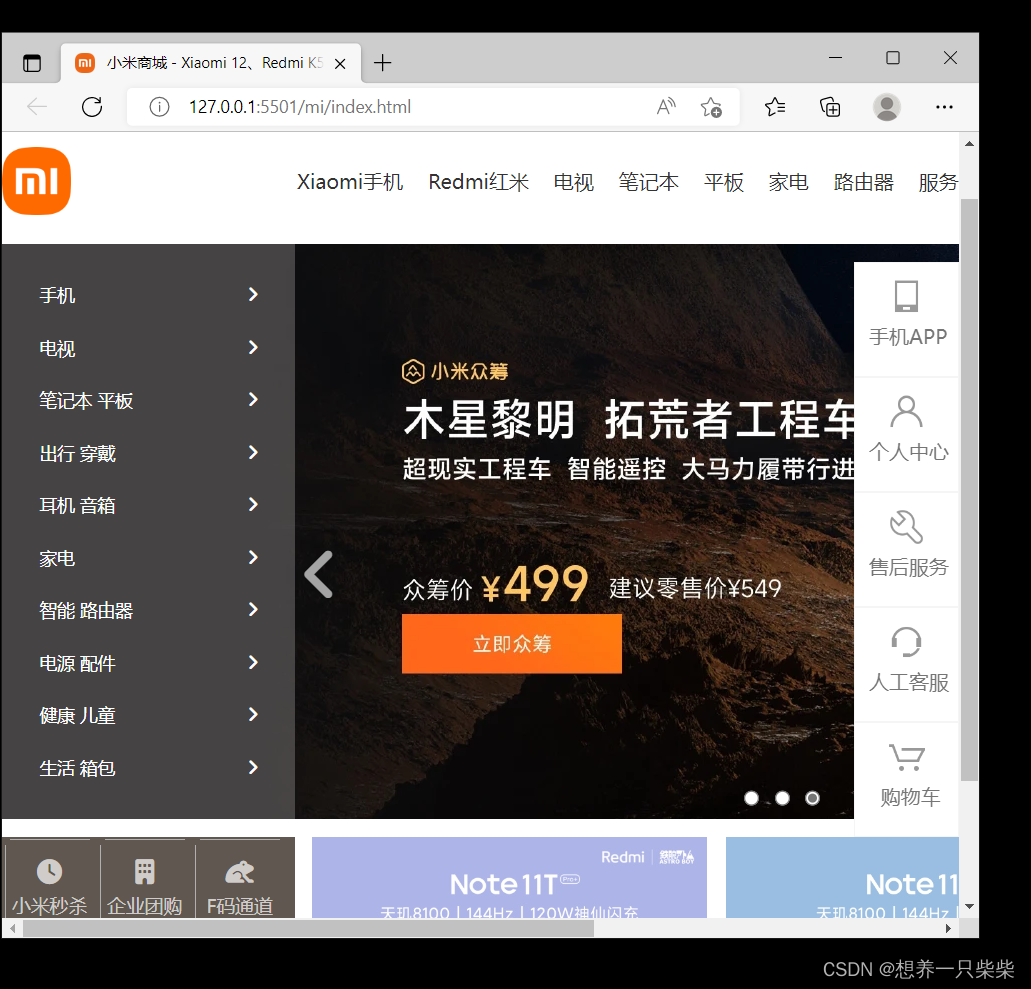Viewport: 1031px width, 989px height.
Task: Open the browser settings ellipsis menu
Action: pos(944,107)
